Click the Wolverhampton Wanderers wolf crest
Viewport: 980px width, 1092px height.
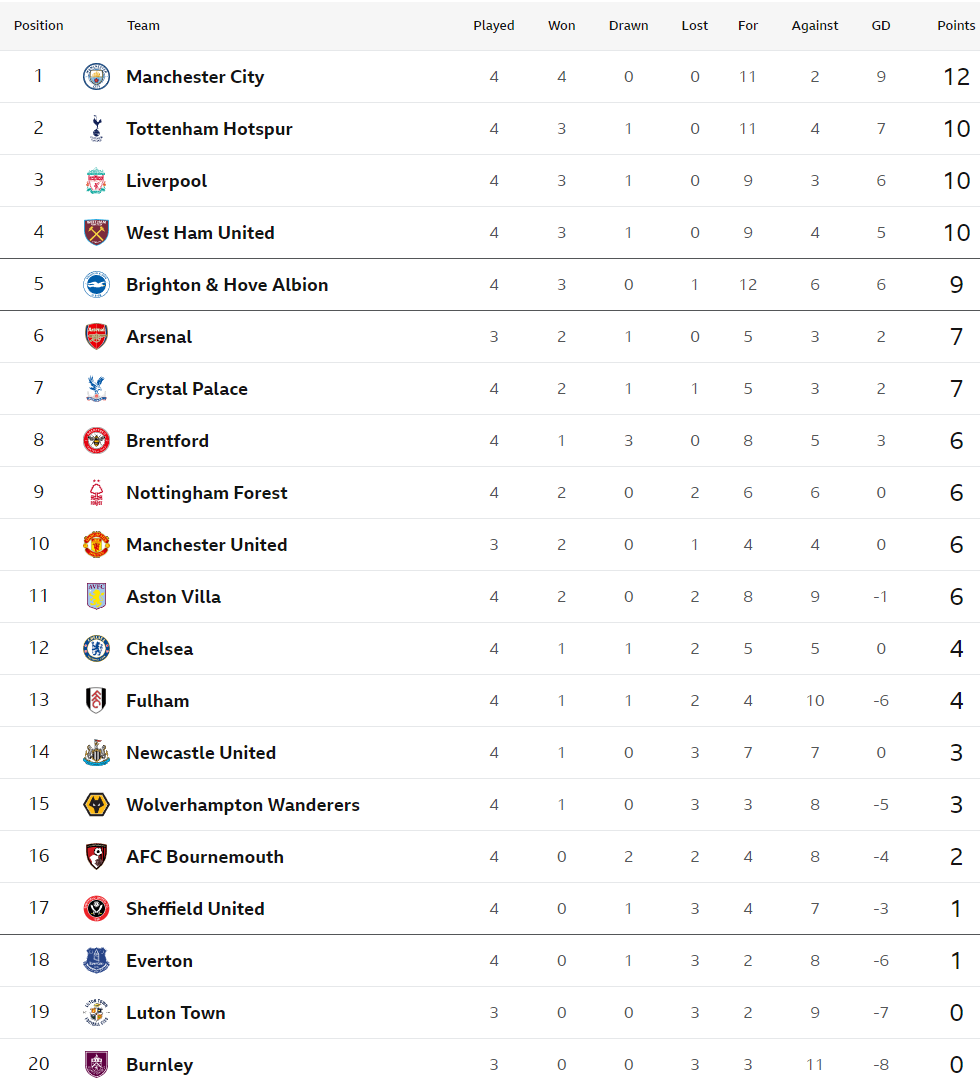(96, 805)
